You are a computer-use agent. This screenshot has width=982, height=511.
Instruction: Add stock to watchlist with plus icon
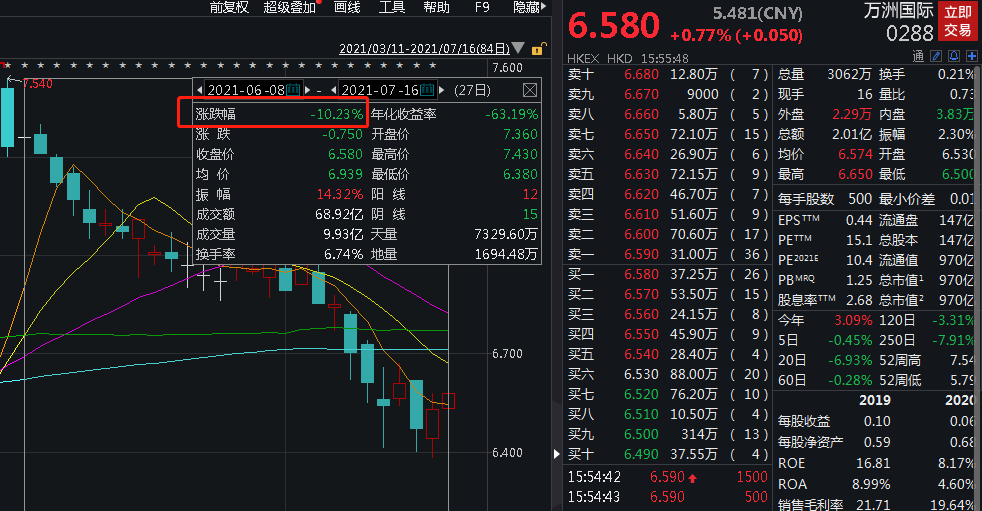[x=972, y=56]
